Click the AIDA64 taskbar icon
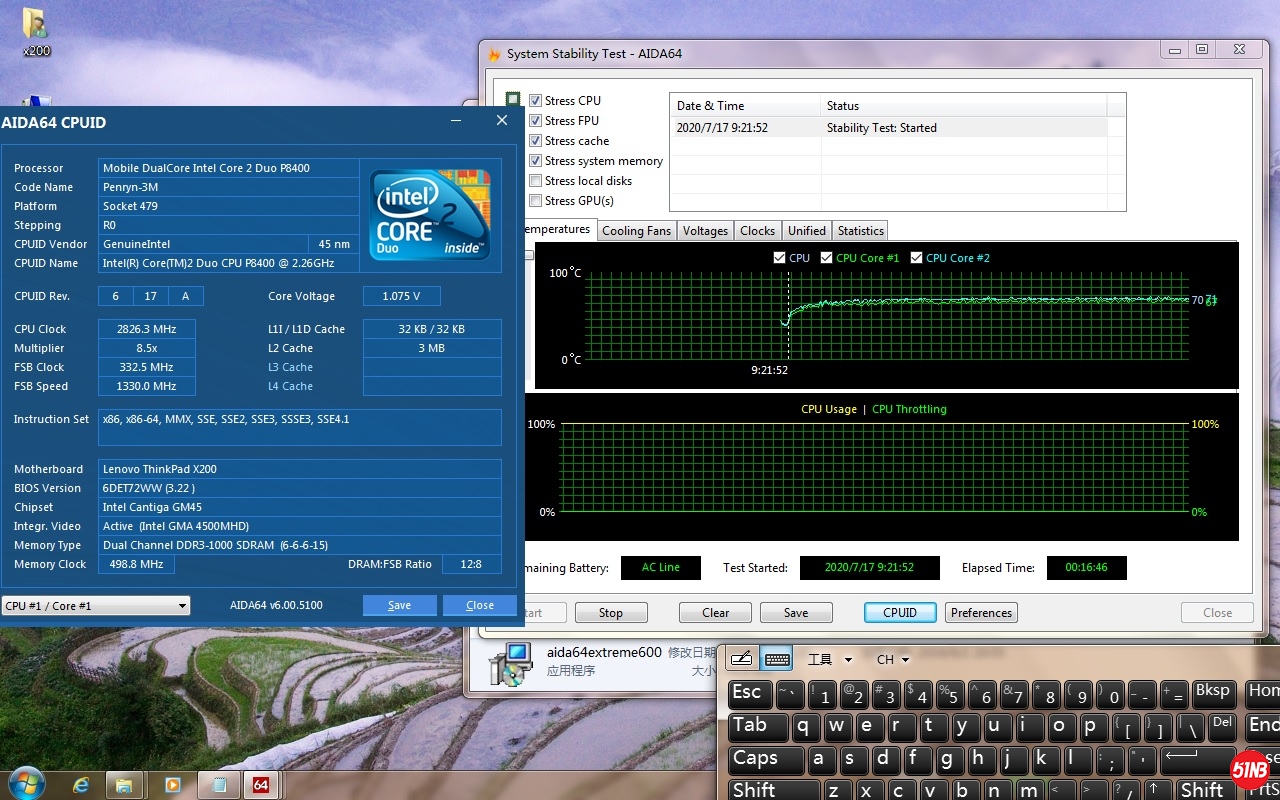The width and height of the screenshot is (1280, 800). (x=261, y=784)
